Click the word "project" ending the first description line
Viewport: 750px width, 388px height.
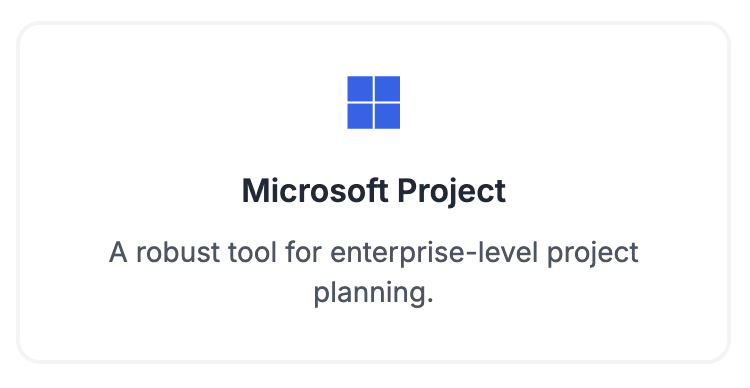593,253
